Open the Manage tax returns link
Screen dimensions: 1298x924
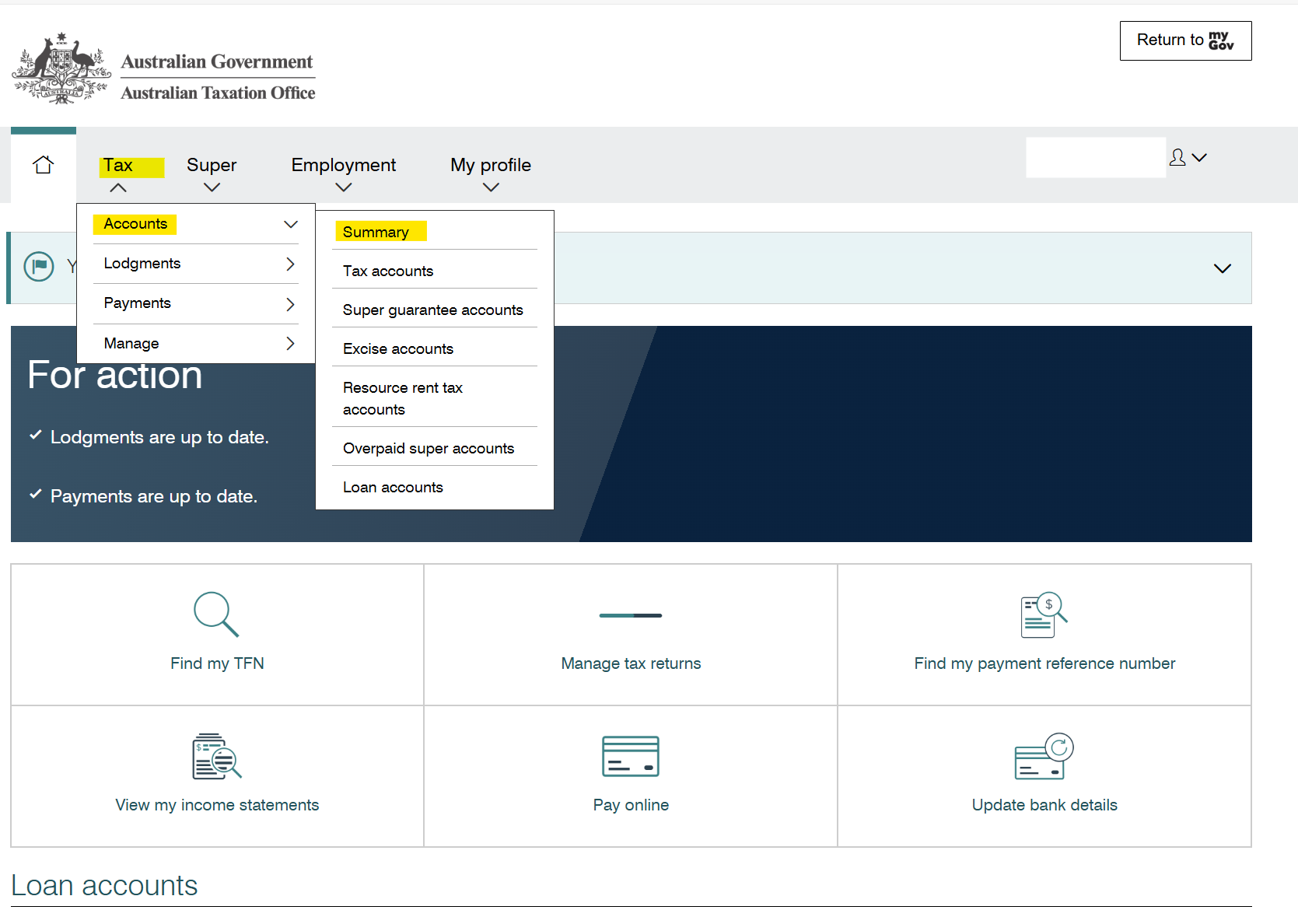tap(631, 663)
